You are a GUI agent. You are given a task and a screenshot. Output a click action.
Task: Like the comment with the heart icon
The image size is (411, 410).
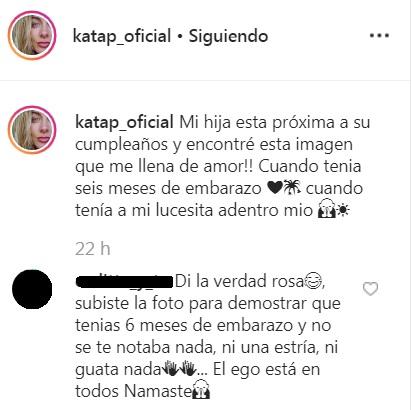(370, 289)
